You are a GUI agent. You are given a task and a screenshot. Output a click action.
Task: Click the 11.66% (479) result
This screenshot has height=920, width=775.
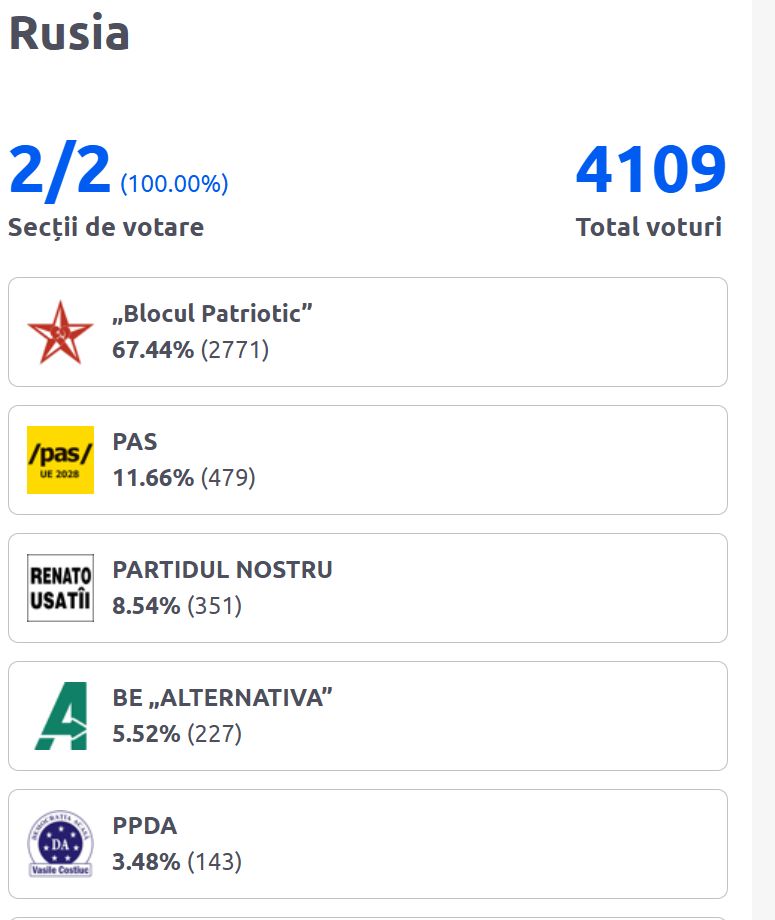184,478
